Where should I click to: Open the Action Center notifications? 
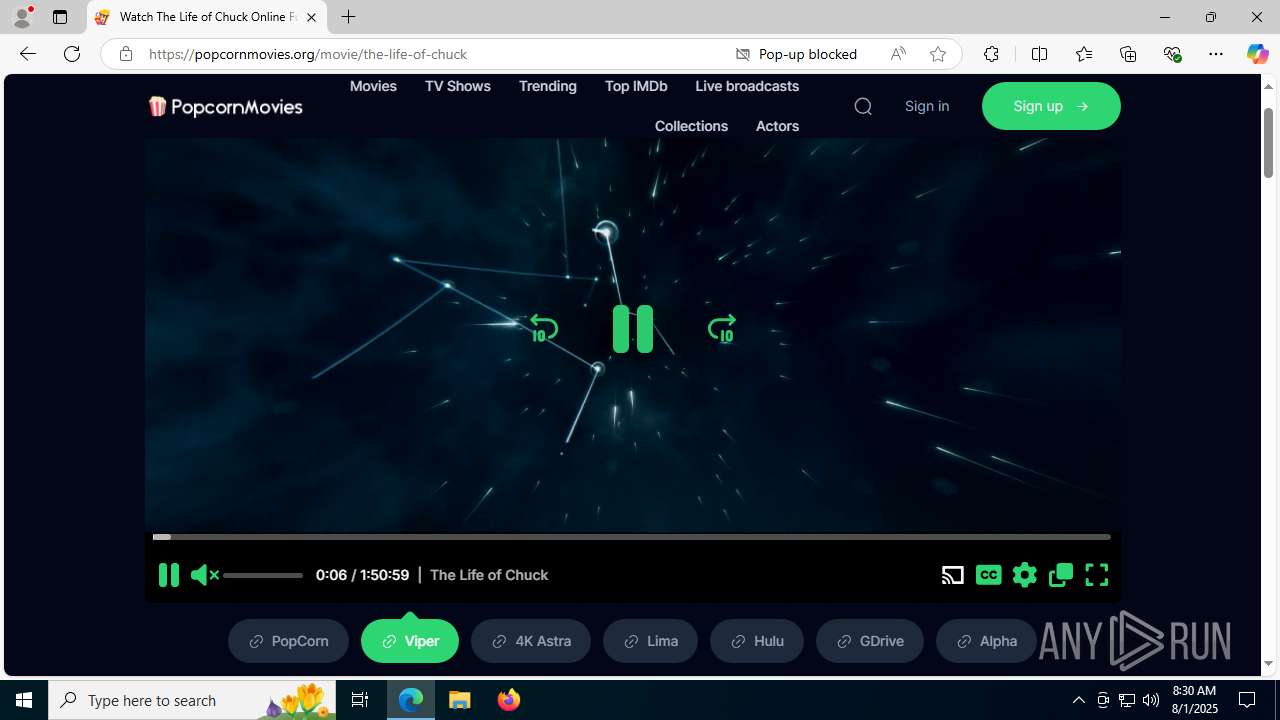click(x=1247, y=700)
